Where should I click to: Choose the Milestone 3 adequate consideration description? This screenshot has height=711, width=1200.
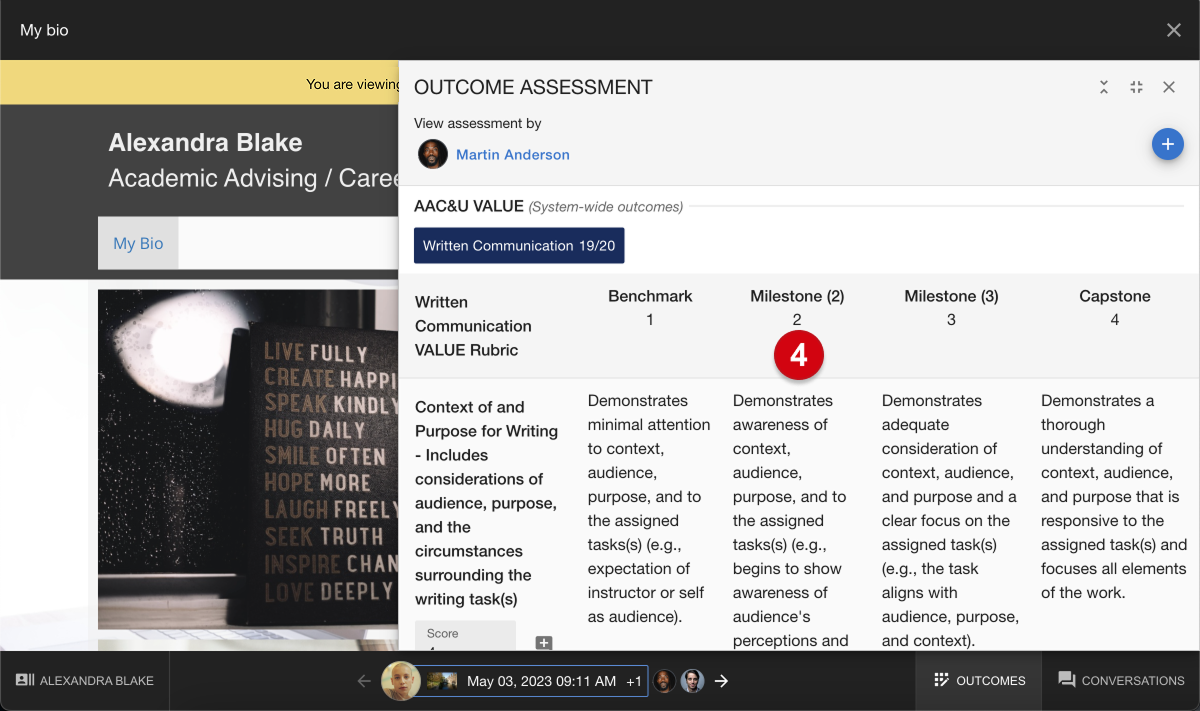(x=950, y=520)
